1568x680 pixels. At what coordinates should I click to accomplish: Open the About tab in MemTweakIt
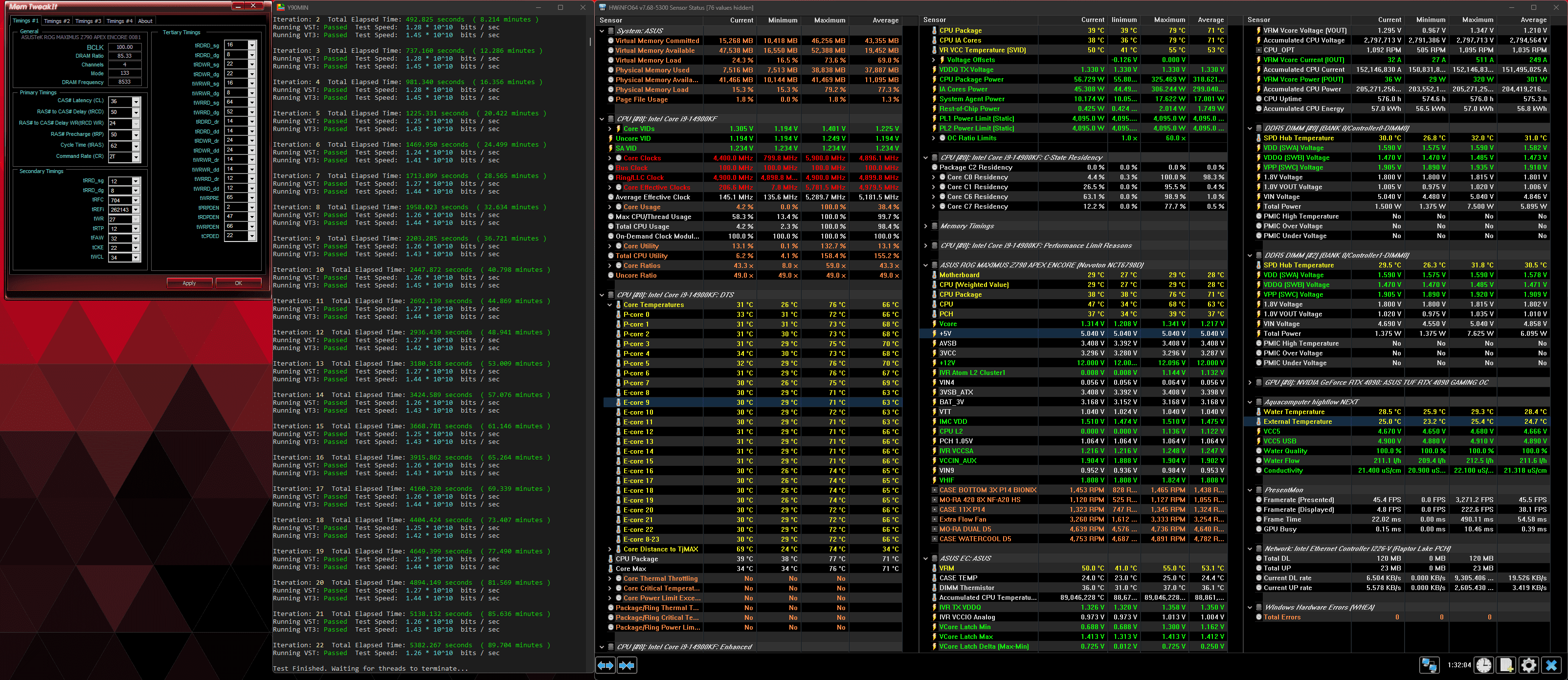[145, 21]
